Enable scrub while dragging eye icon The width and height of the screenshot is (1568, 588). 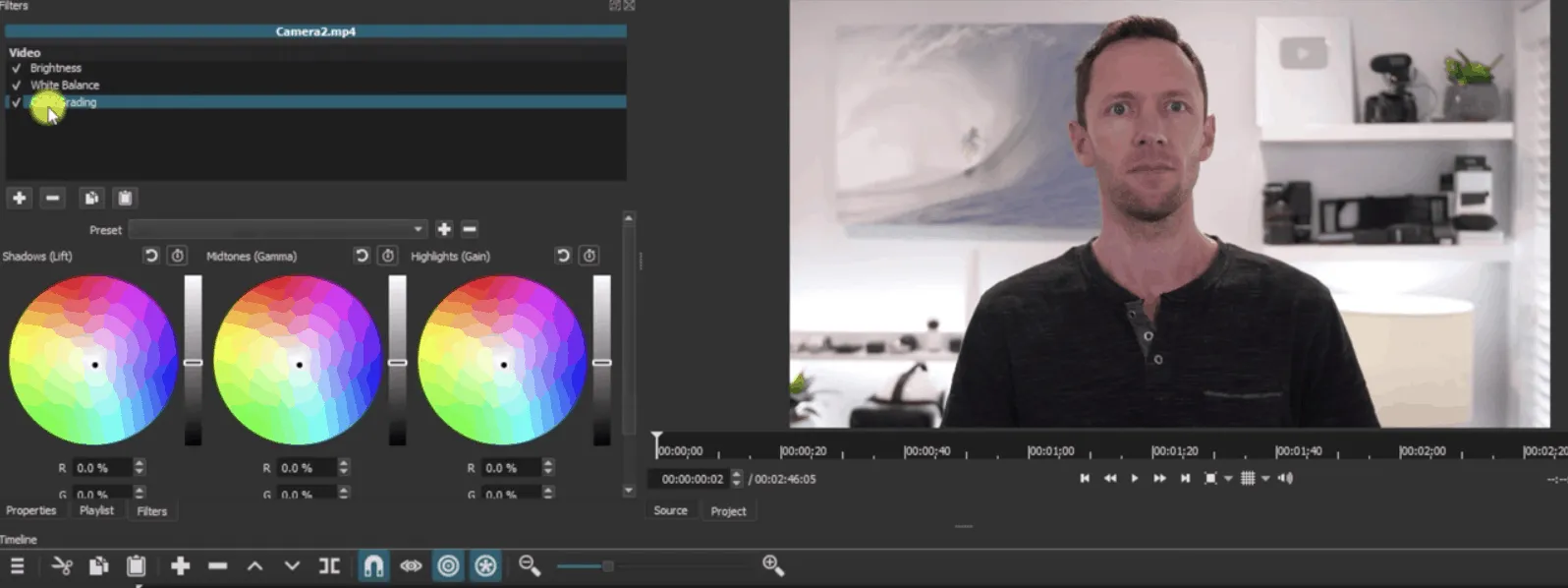point(411,565)
